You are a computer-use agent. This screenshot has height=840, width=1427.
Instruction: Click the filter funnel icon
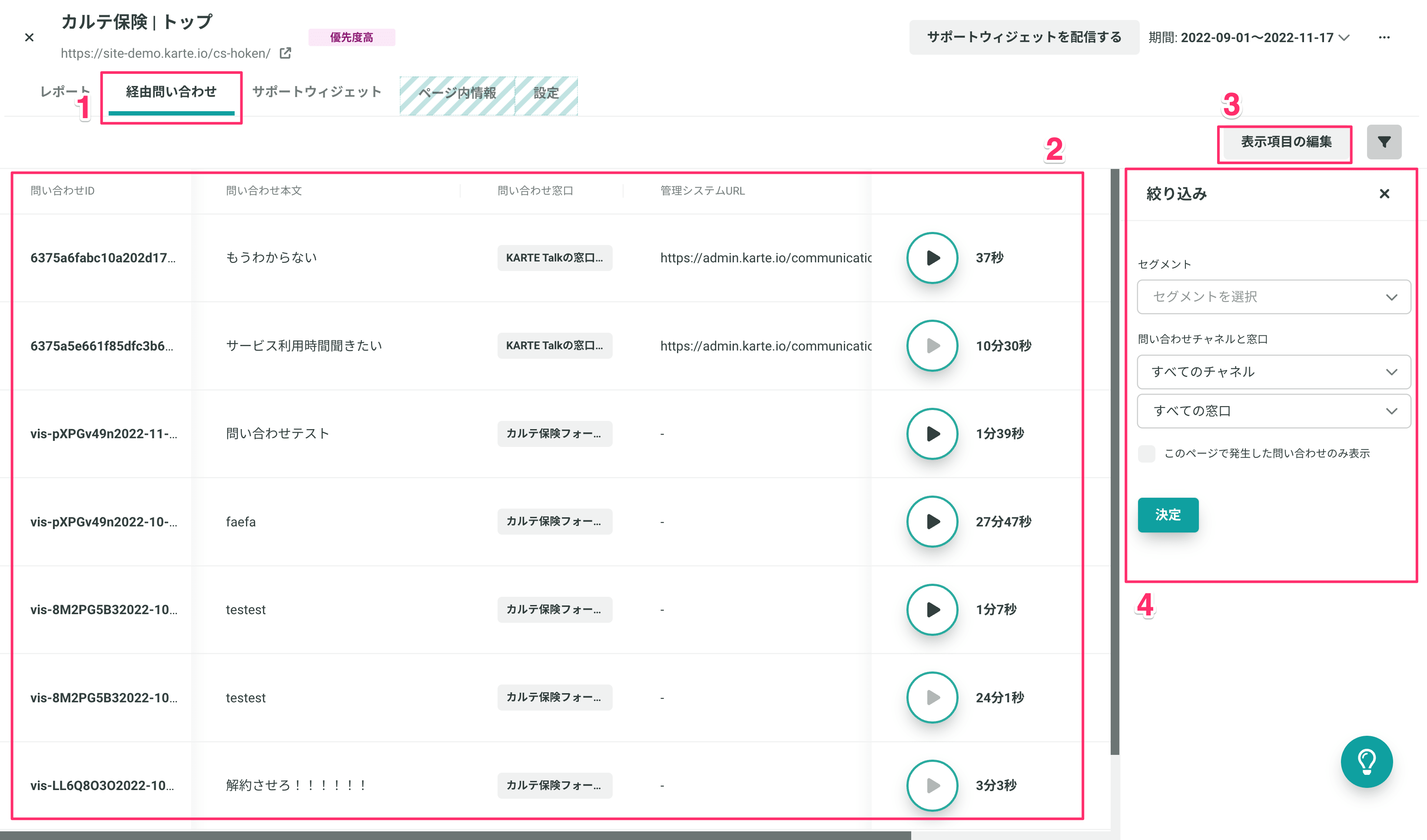(1384, 142)
